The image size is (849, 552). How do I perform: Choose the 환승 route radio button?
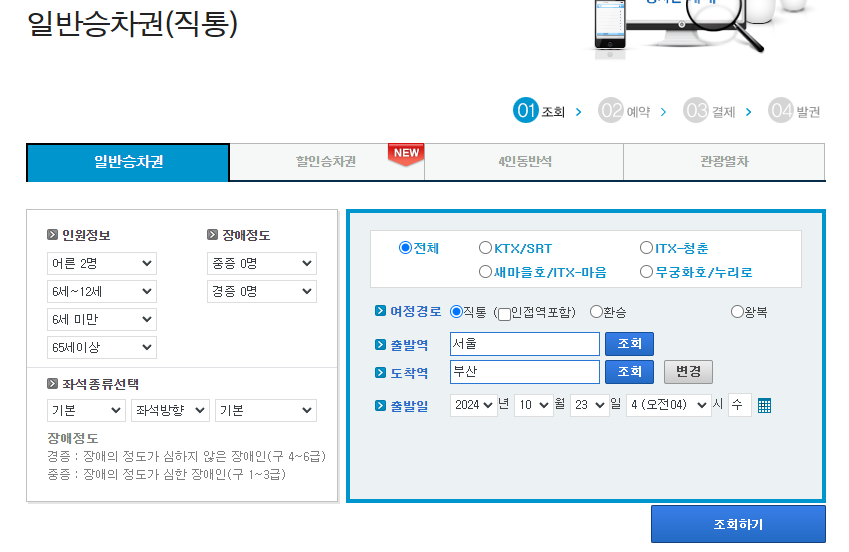(596, 311)
